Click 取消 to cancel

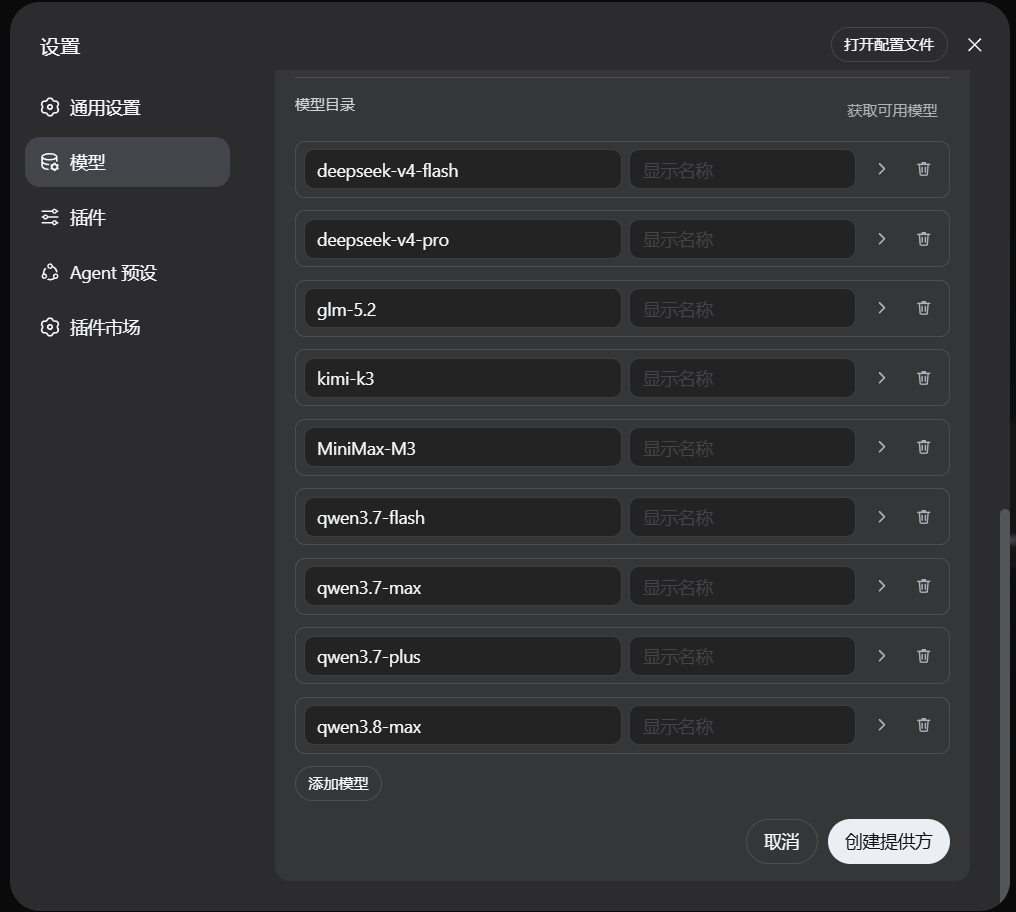click(781, 841)
